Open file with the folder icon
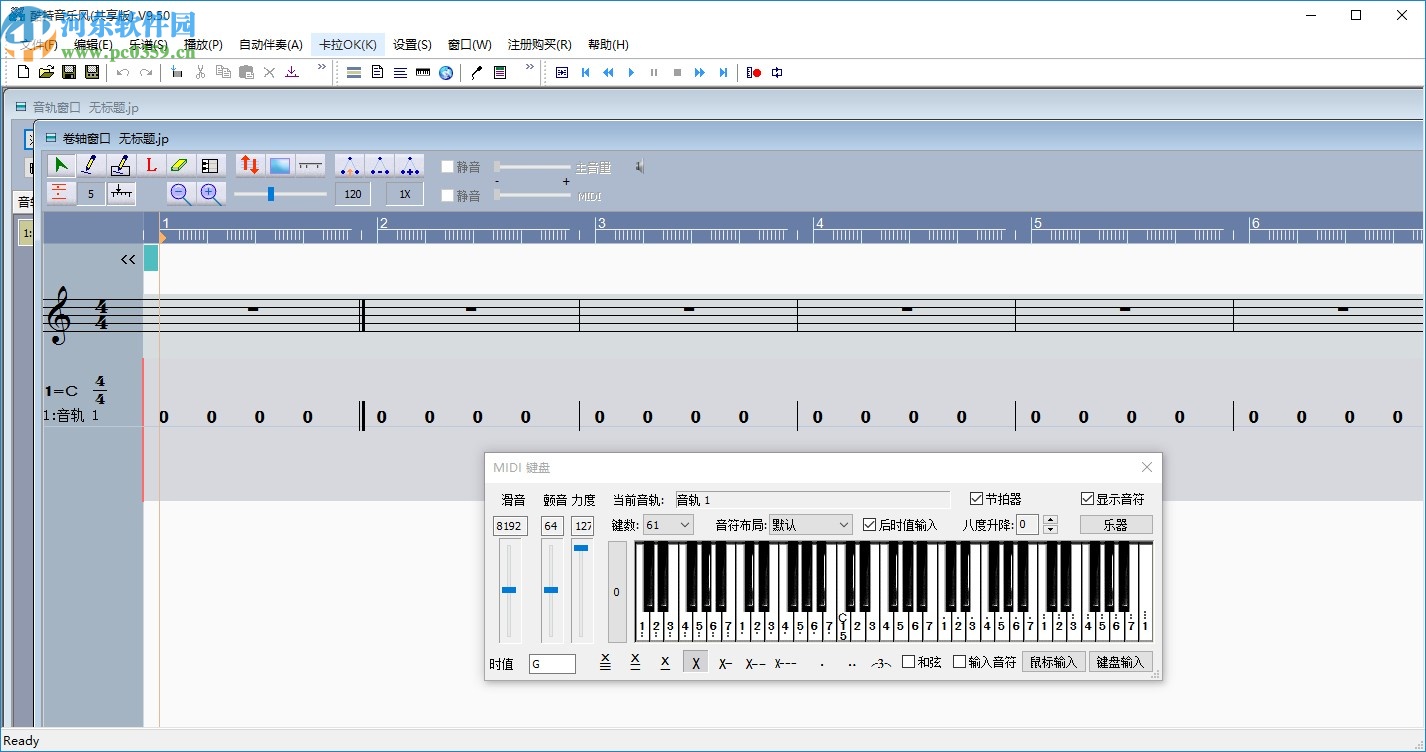This screenshot has width=1426, height=752. 46,73
